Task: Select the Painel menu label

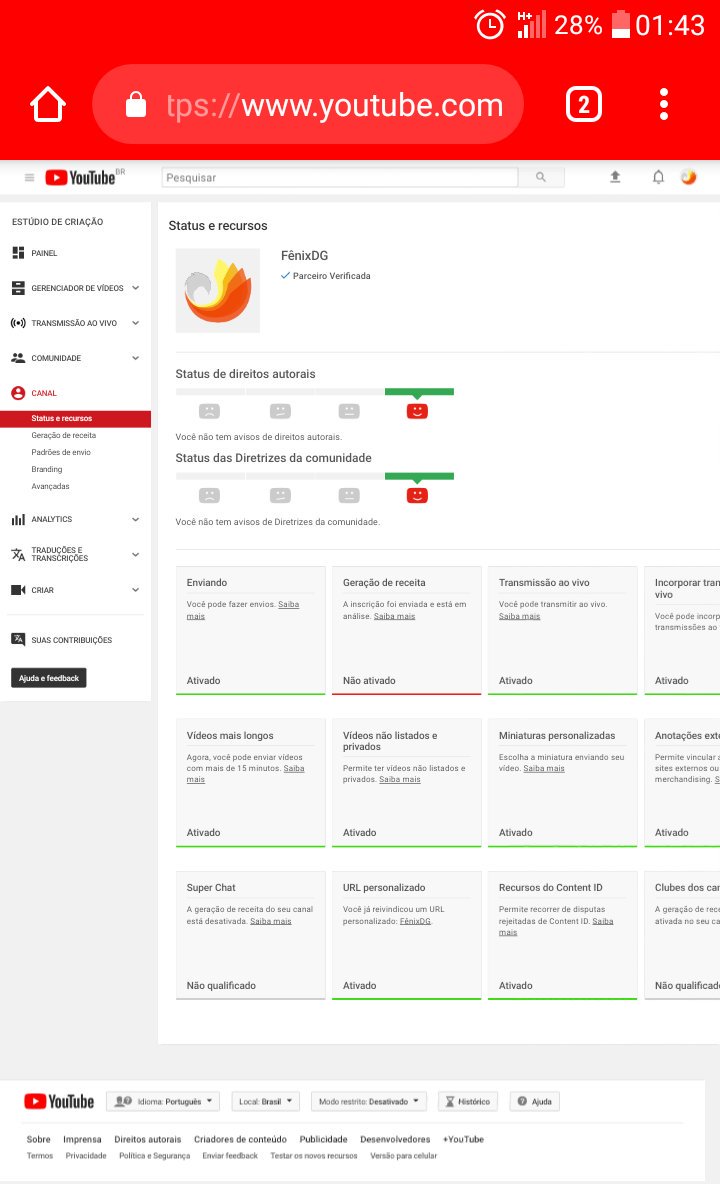Action: coord(44,253)
